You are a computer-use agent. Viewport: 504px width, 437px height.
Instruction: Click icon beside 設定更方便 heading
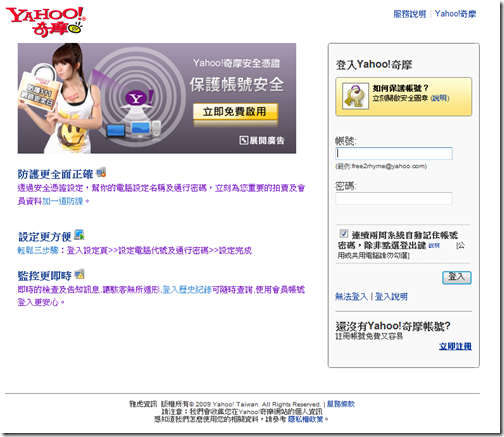pyautogui.click(x=79, y=235)
